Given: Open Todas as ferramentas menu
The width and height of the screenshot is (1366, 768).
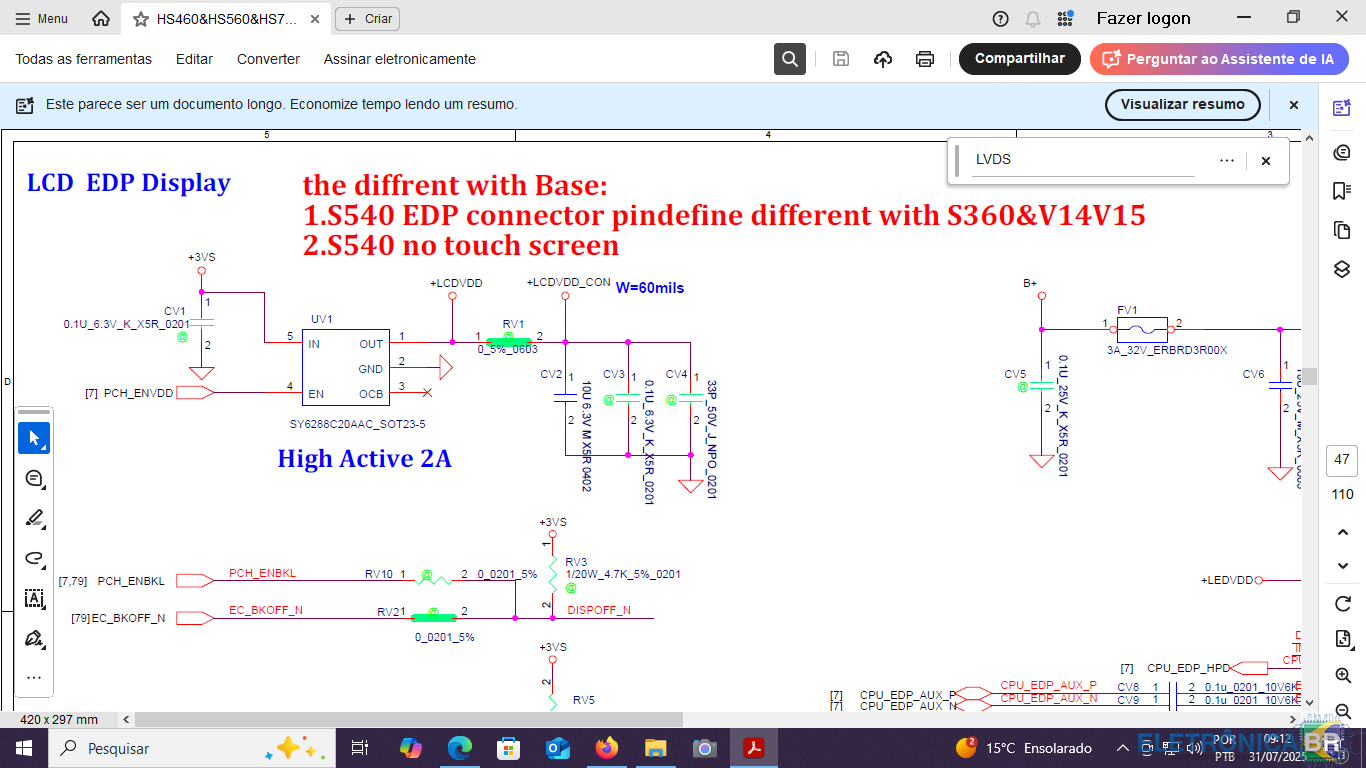Looking at the screenshot, I should (x=84, y=59).
